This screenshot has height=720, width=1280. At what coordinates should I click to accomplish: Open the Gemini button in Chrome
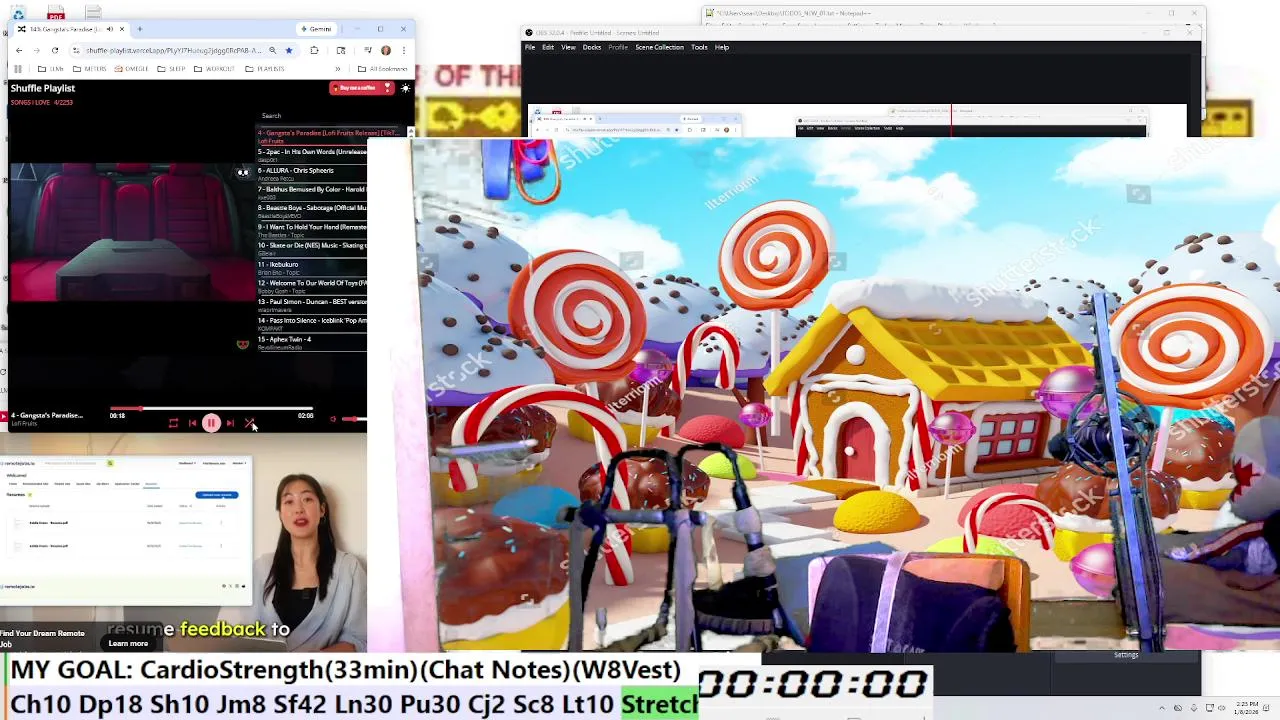[x=316, y=29]
